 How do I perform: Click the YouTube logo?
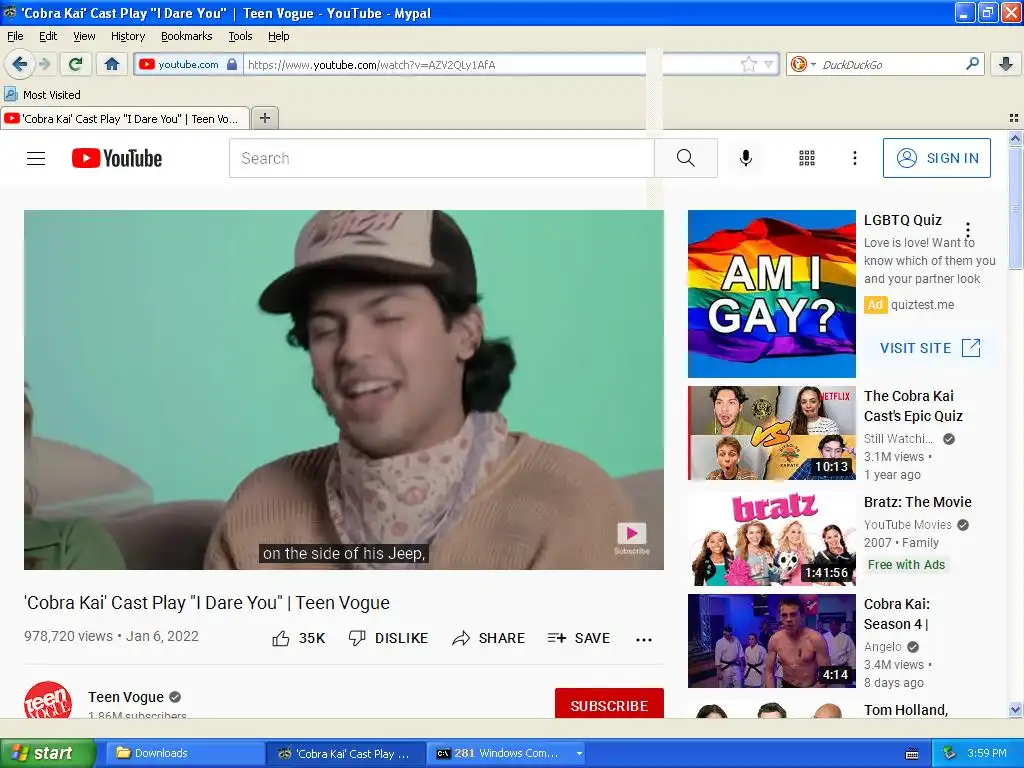(x=117, y=158)
